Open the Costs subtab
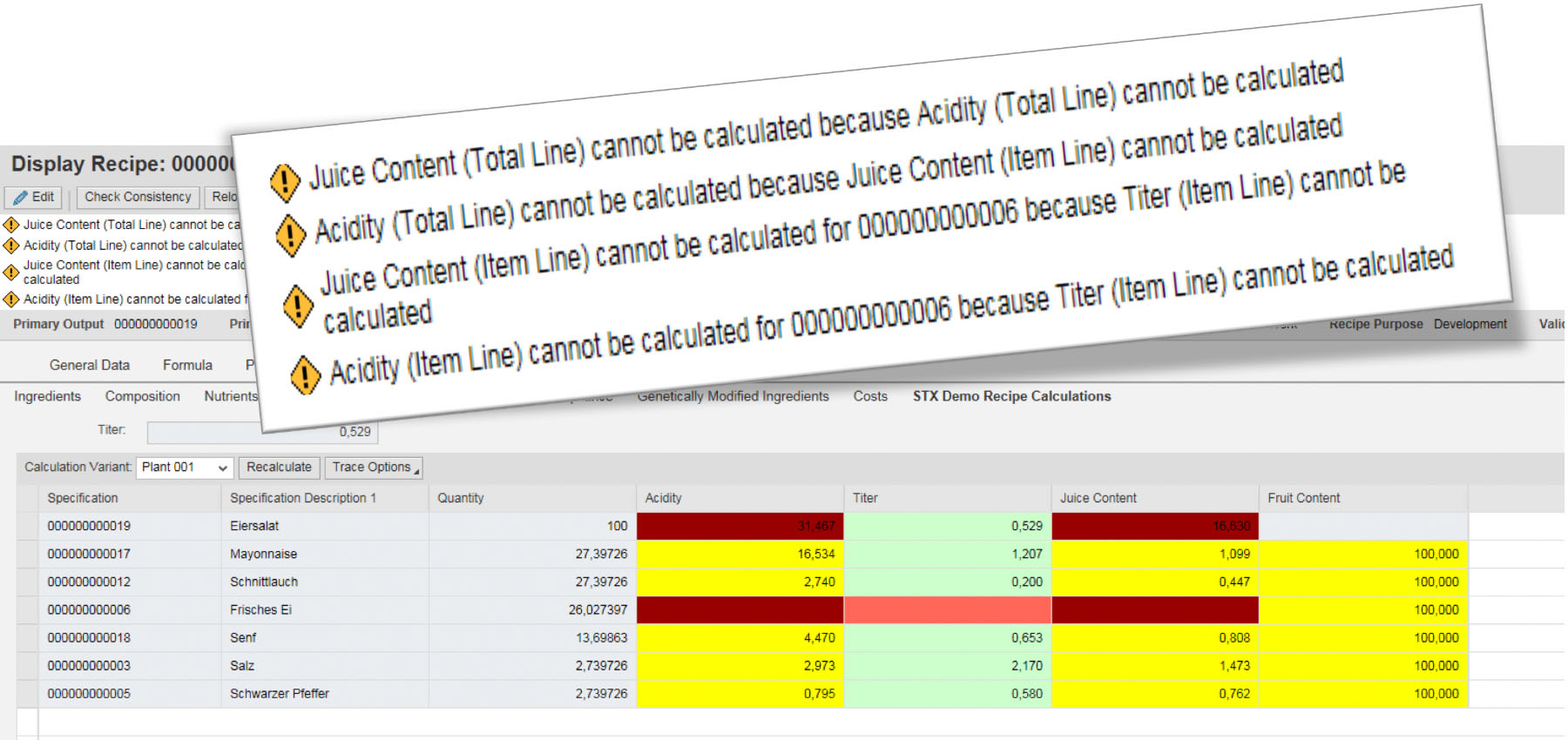 pyautogui.click(x=870, y=396)
